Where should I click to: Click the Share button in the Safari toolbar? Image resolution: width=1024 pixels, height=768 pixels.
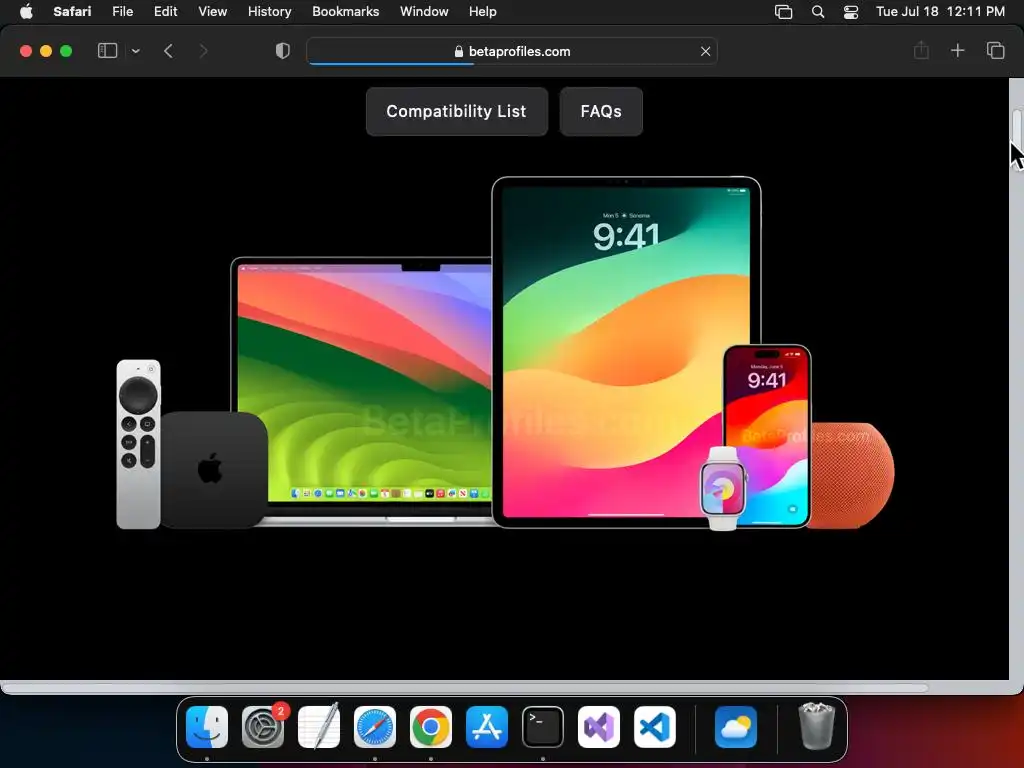[921, 50]
